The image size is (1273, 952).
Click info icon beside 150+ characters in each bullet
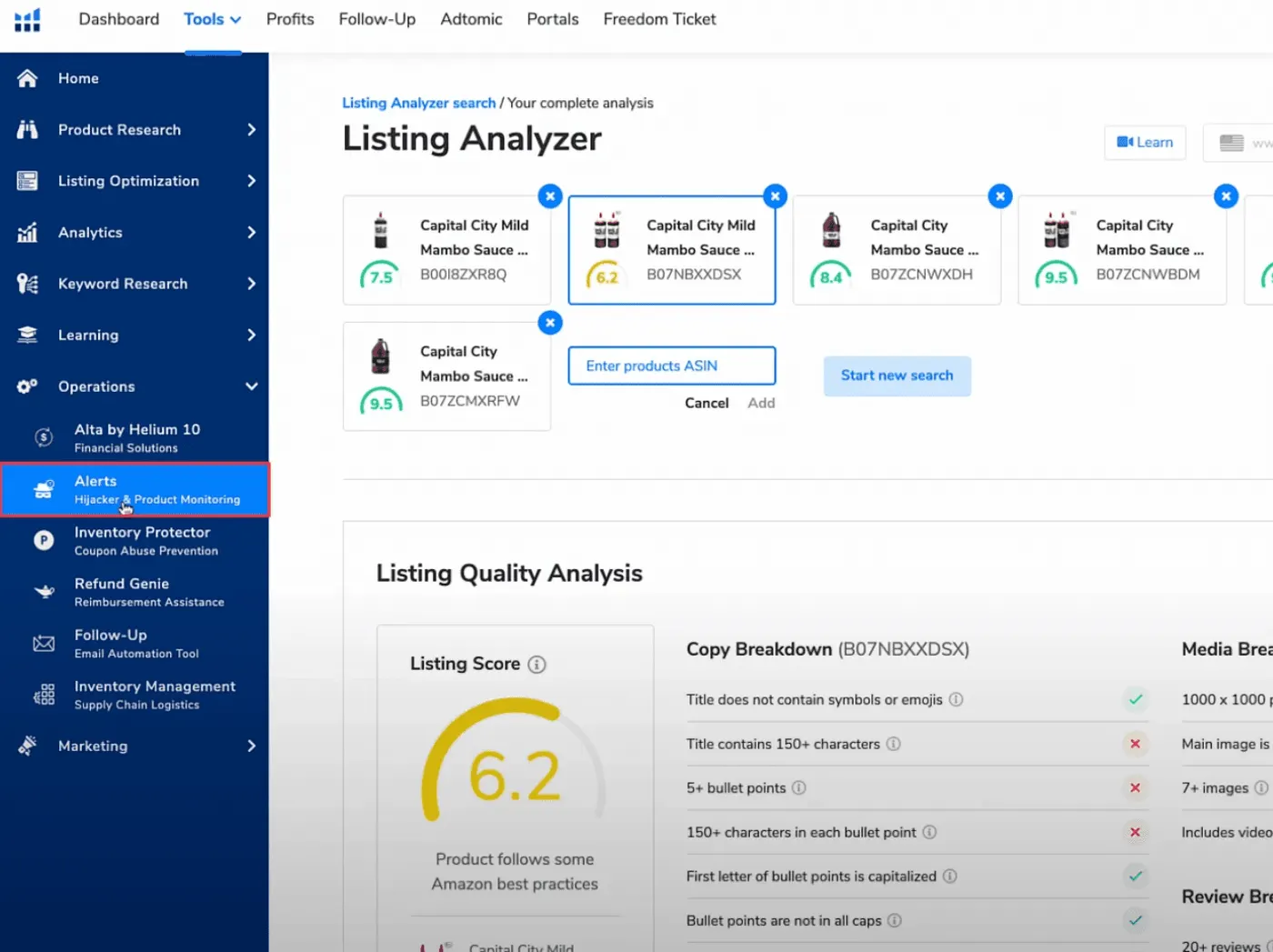point(930,832)
